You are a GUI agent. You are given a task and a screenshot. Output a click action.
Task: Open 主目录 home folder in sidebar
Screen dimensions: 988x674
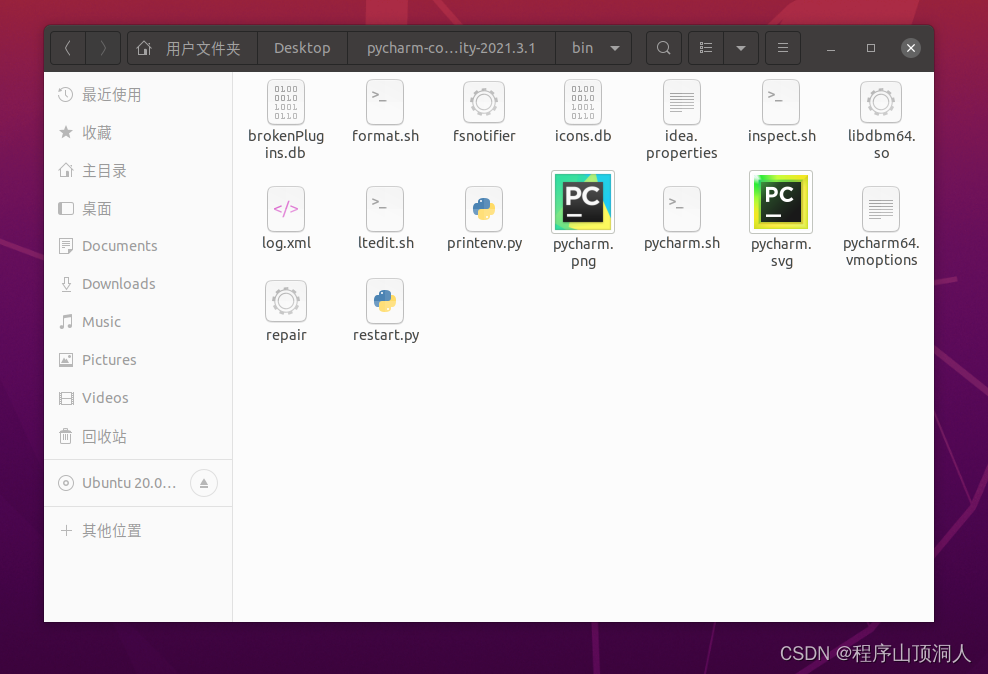click(x=138, y=171)
